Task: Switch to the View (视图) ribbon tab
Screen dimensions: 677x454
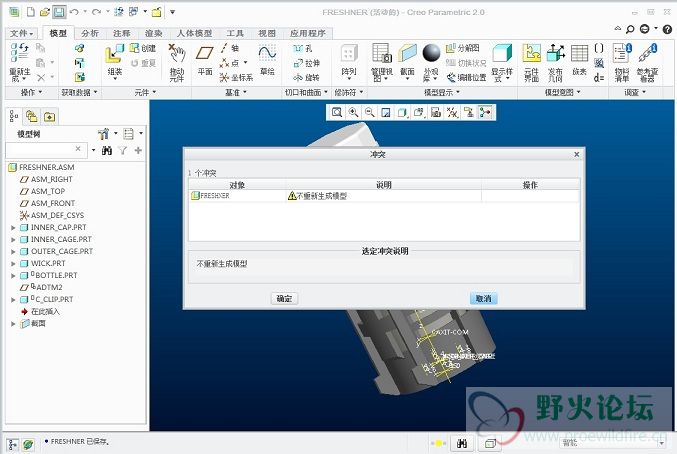Action: coord(267,33)
